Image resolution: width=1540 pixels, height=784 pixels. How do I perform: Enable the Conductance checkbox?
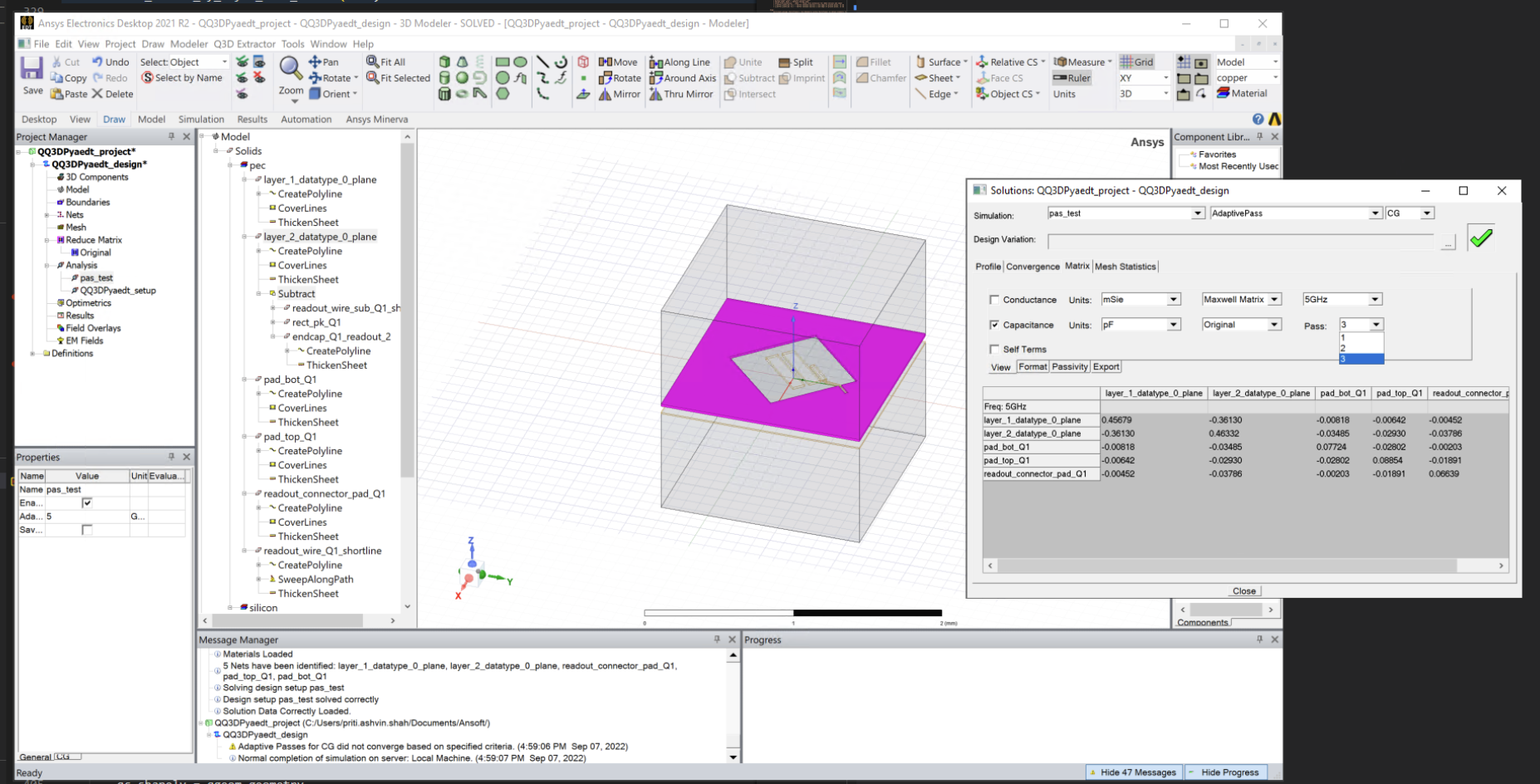pos(994,300)
